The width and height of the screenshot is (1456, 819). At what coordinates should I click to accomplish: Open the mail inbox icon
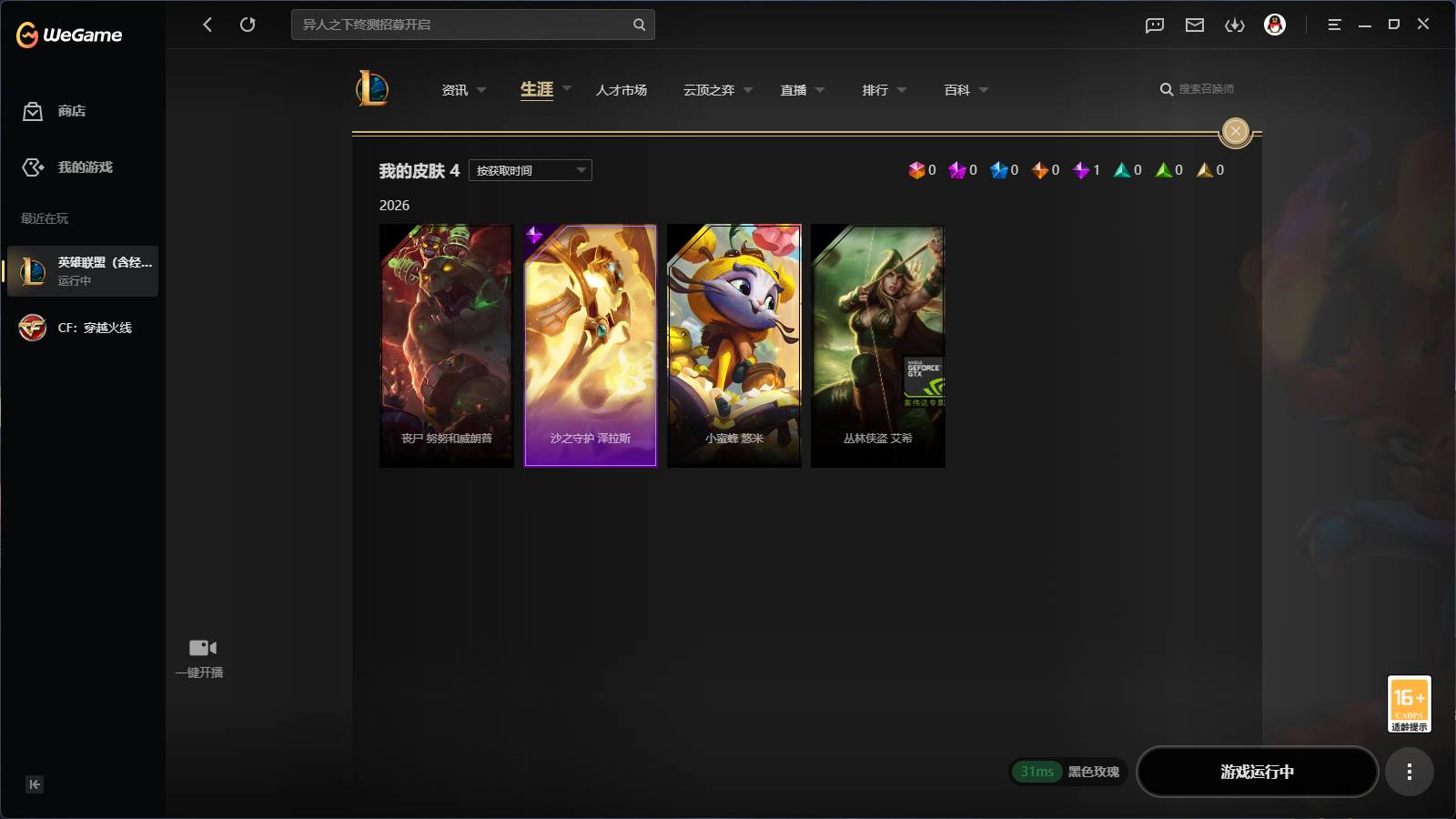(x=1195, y=25)
